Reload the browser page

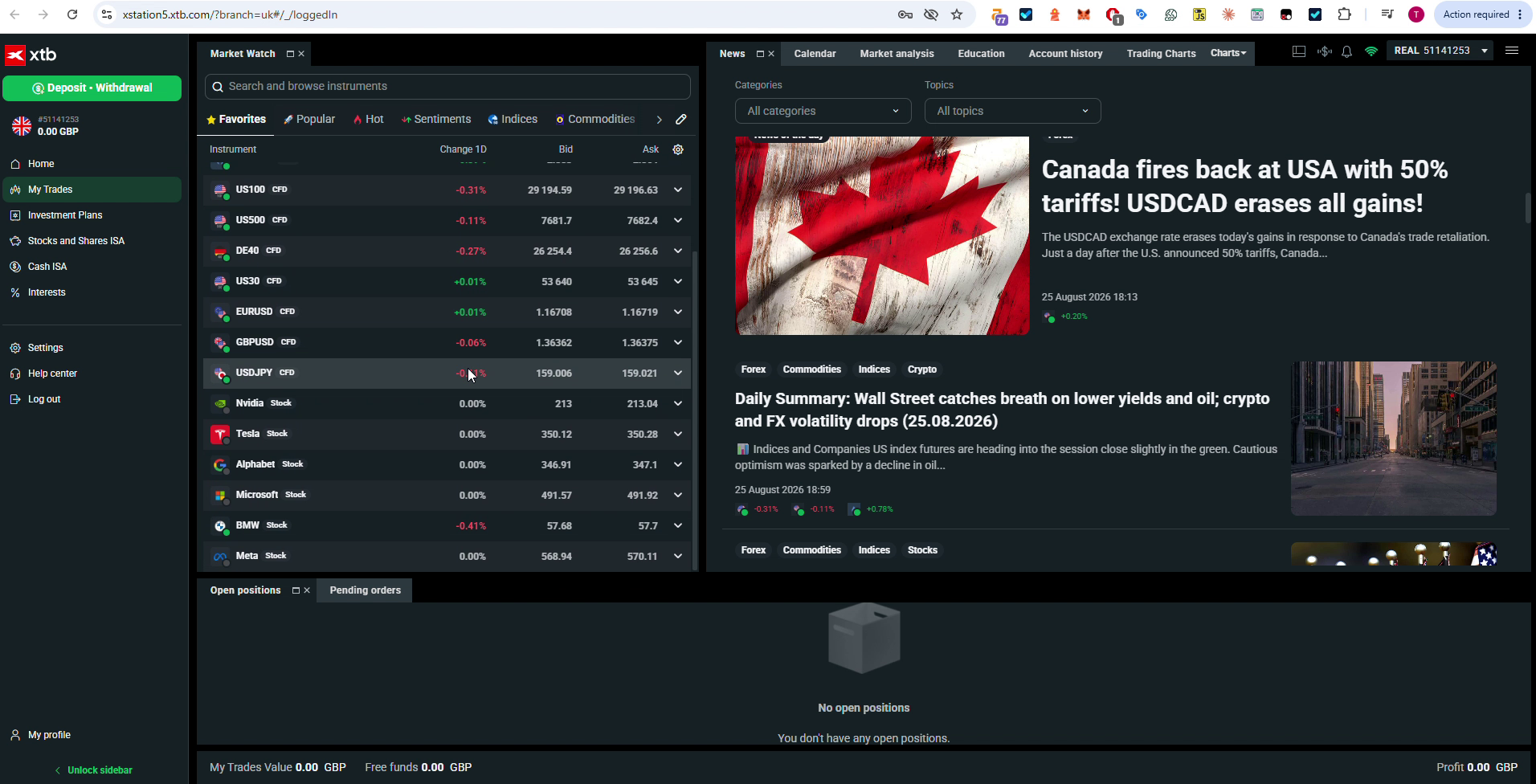coord(72,14)
